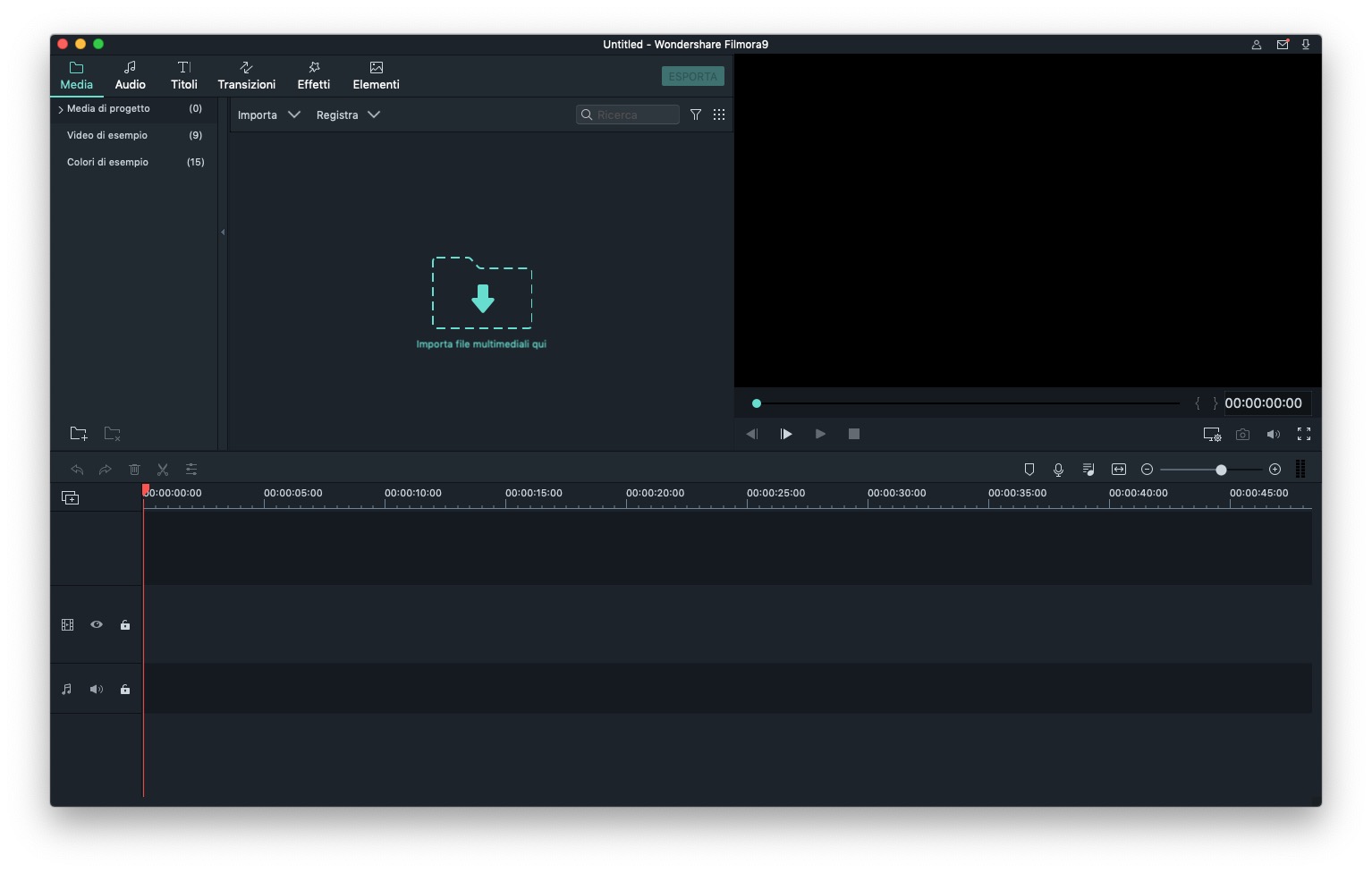Open the filter icon beside search field
This screenshot has height=873, width=1372.
point(695,114)
